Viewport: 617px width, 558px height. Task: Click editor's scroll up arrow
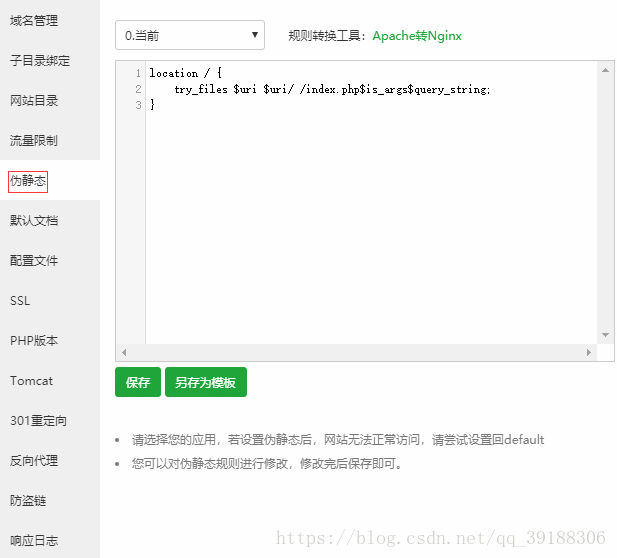click(605, 70)
